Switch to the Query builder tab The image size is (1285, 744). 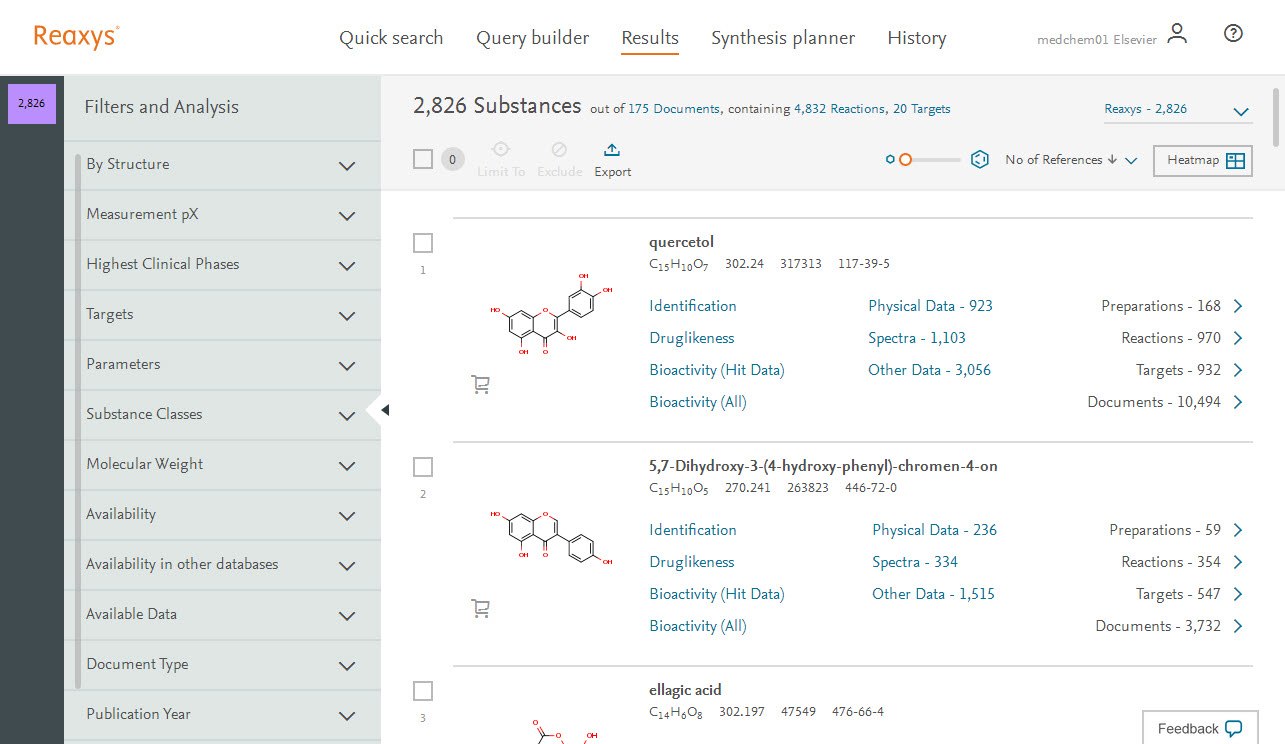click(532, 38)
